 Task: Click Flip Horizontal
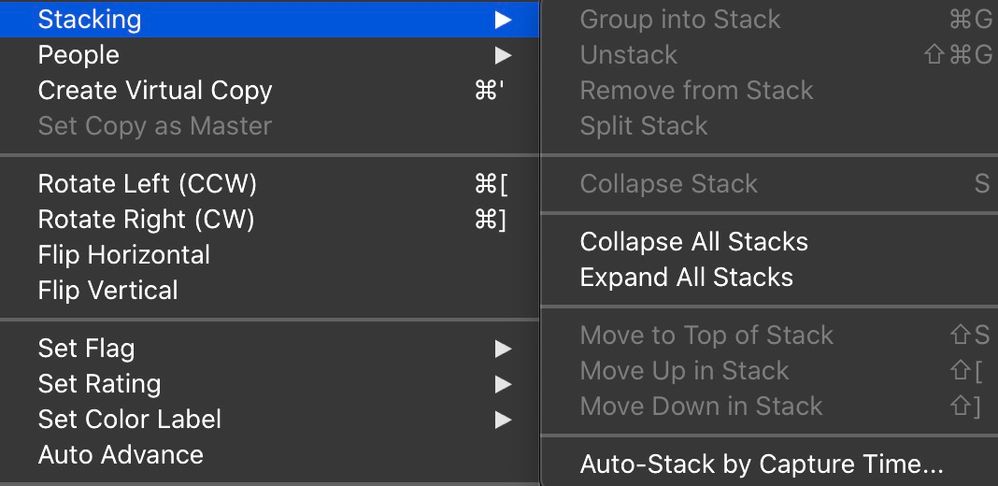click(124, 255)
